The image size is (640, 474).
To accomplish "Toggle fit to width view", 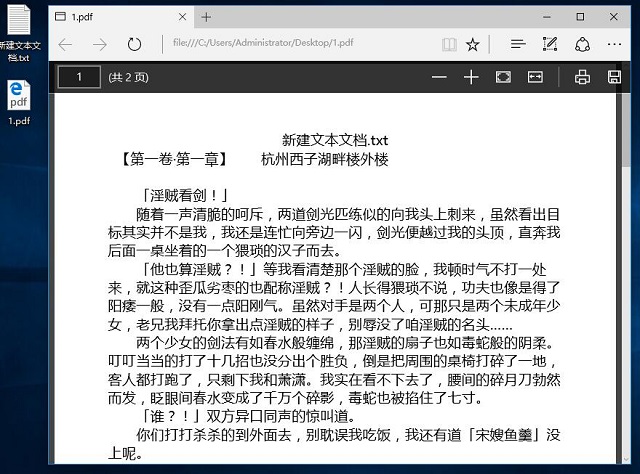I will pos(535,77).
